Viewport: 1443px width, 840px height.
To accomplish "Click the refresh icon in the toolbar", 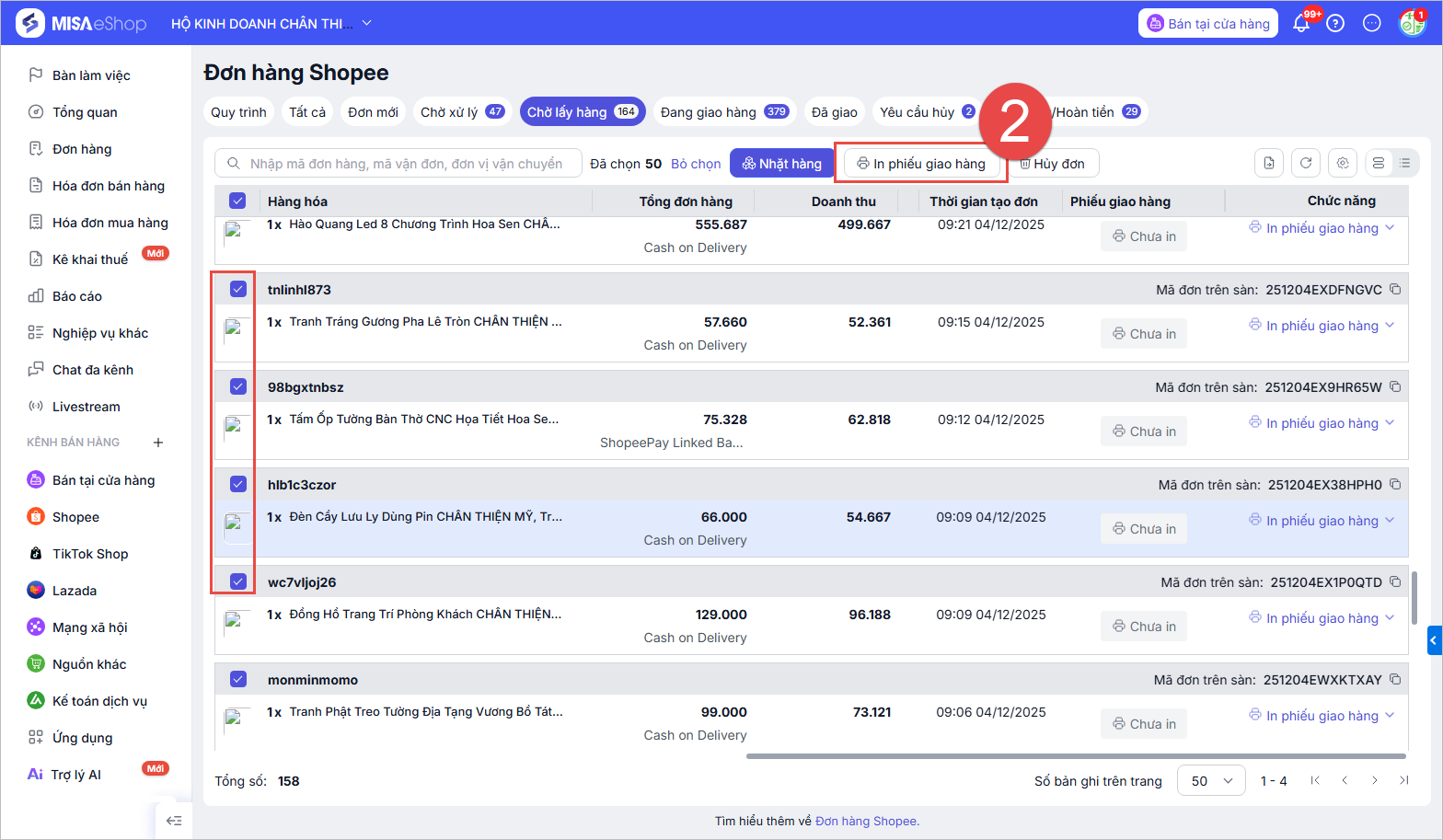I will 1305,163.
